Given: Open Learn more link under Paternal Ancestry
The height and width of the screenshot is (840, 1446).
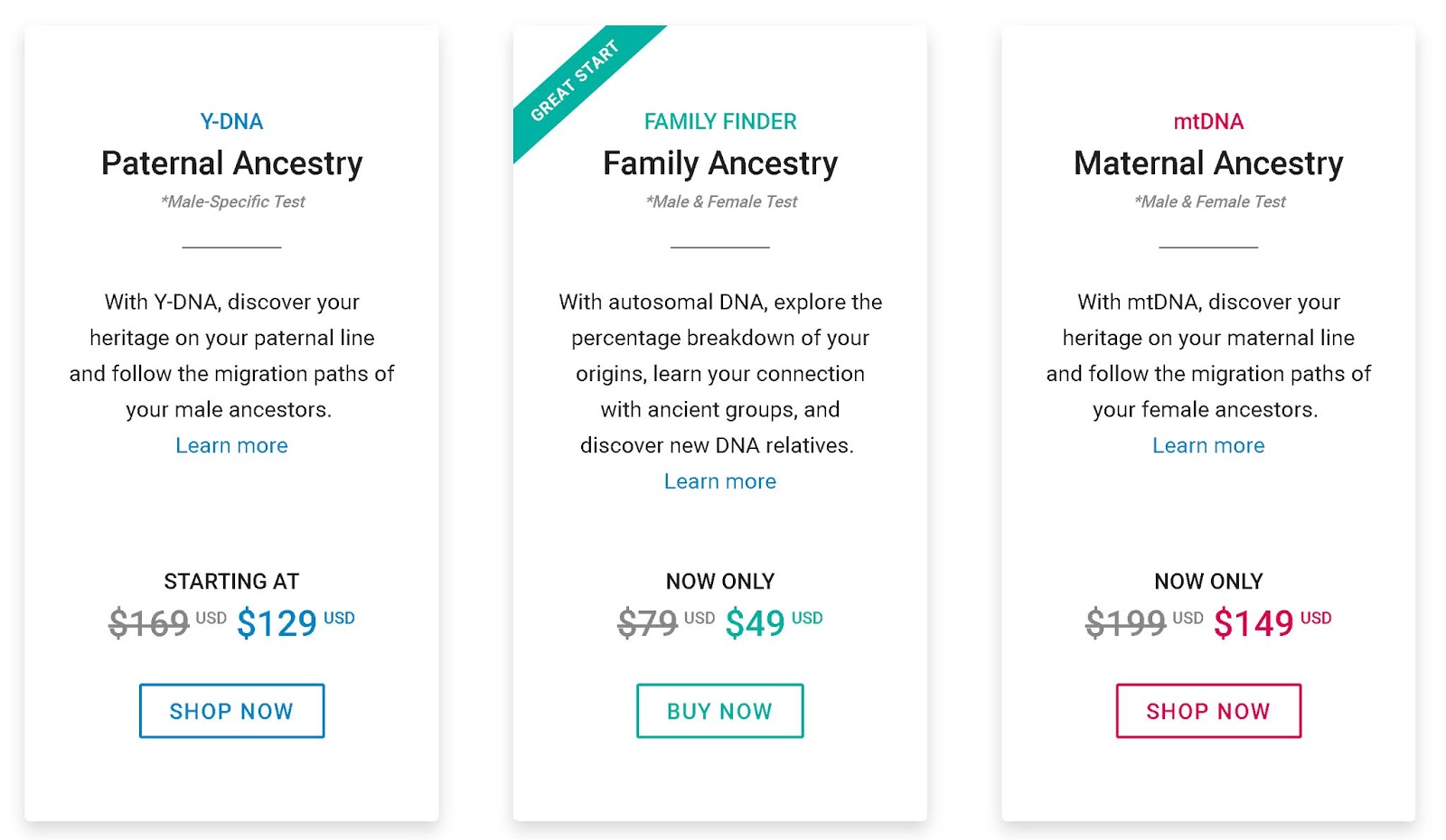Looking at the screenshot, I should [231, 445].
